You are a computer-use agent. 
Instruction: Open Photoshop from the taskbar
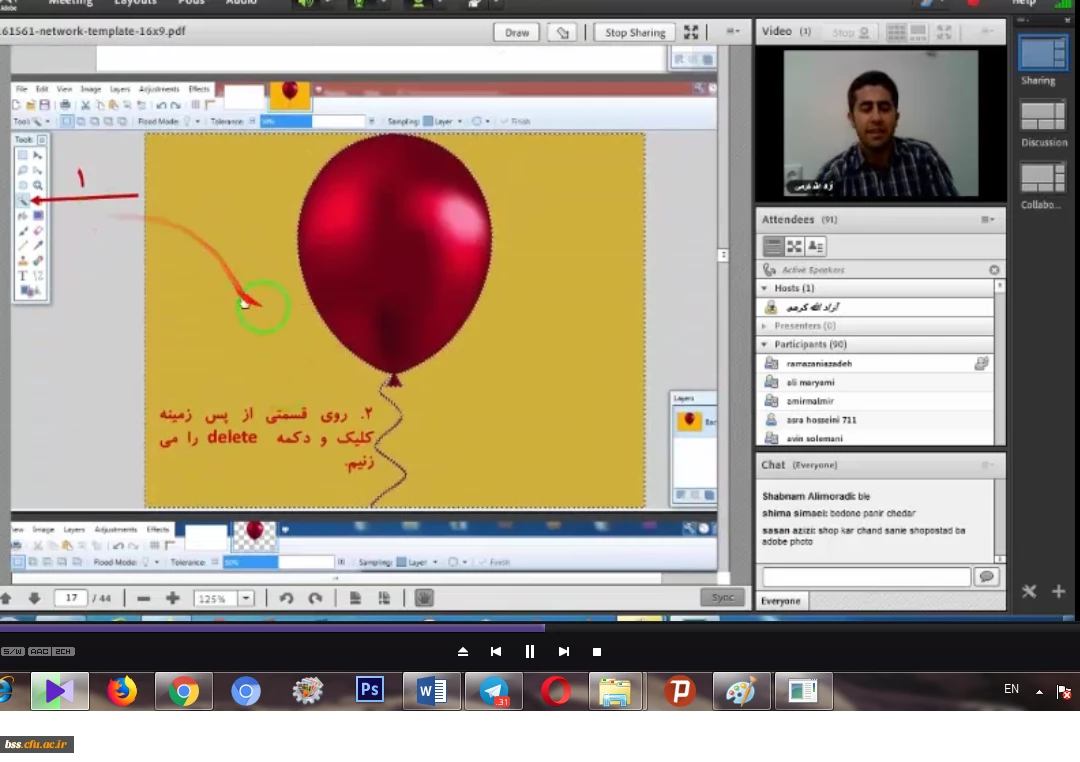[x=370, y=691]
